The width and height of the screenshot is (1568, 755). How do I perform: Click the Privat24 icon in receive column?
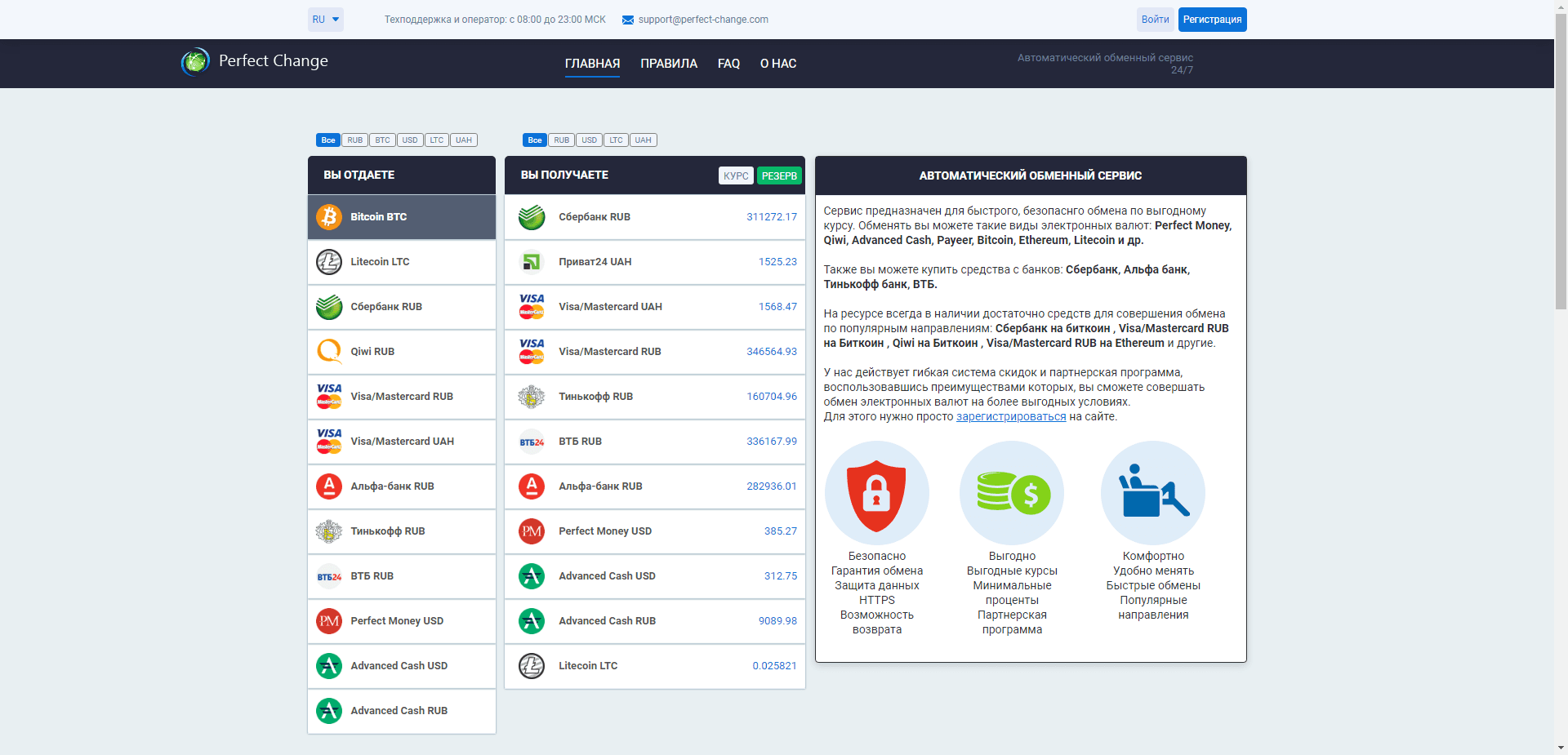point(532,261)
